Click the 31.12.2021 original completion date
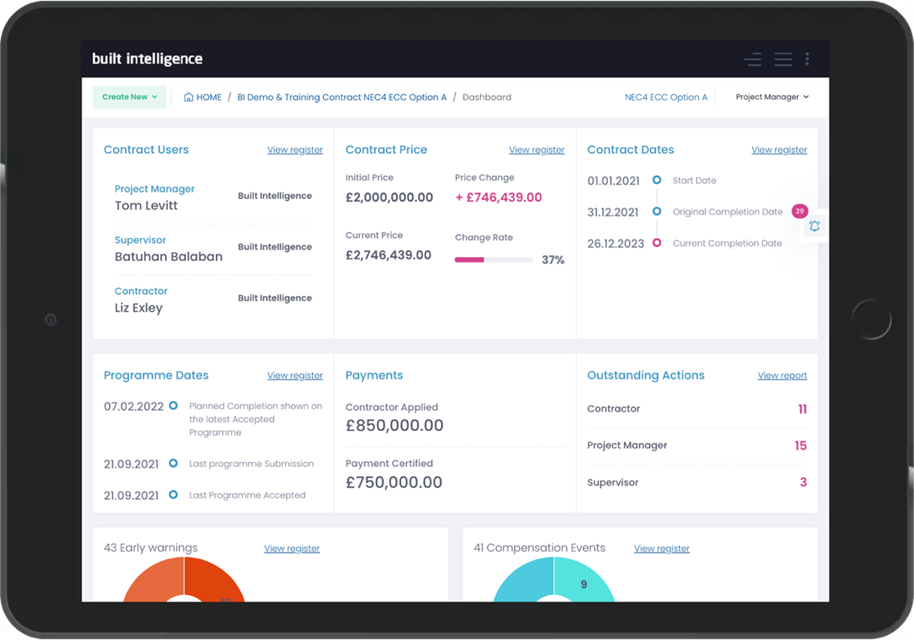This screenshot has height=640, width=914. pyautogui.click(x=613, y=213)
